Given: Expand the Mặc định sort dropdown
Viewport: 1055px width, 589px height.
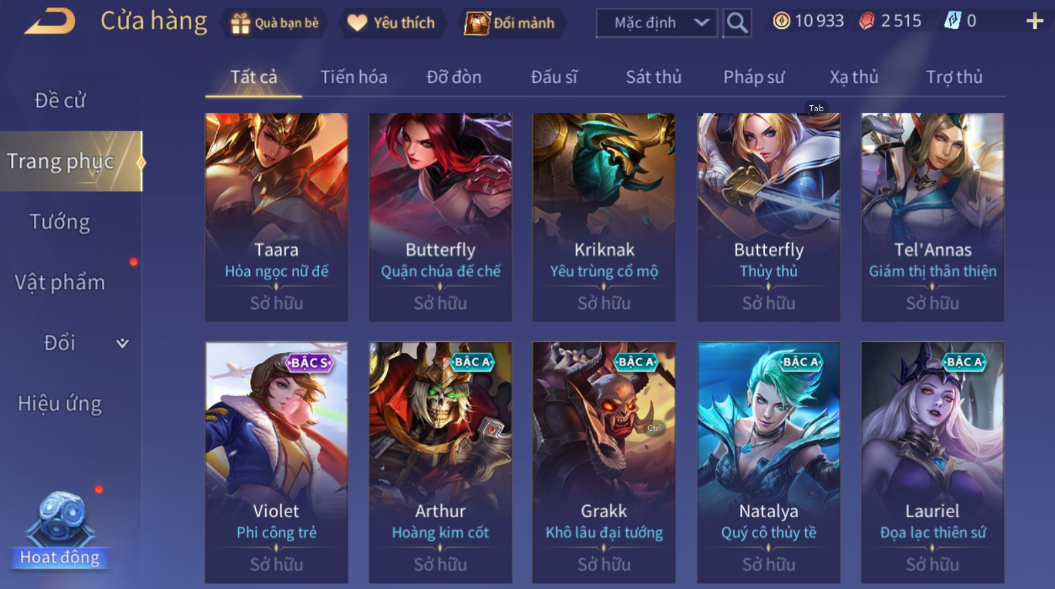Looking at the screenshot, I should click(657, 23).
